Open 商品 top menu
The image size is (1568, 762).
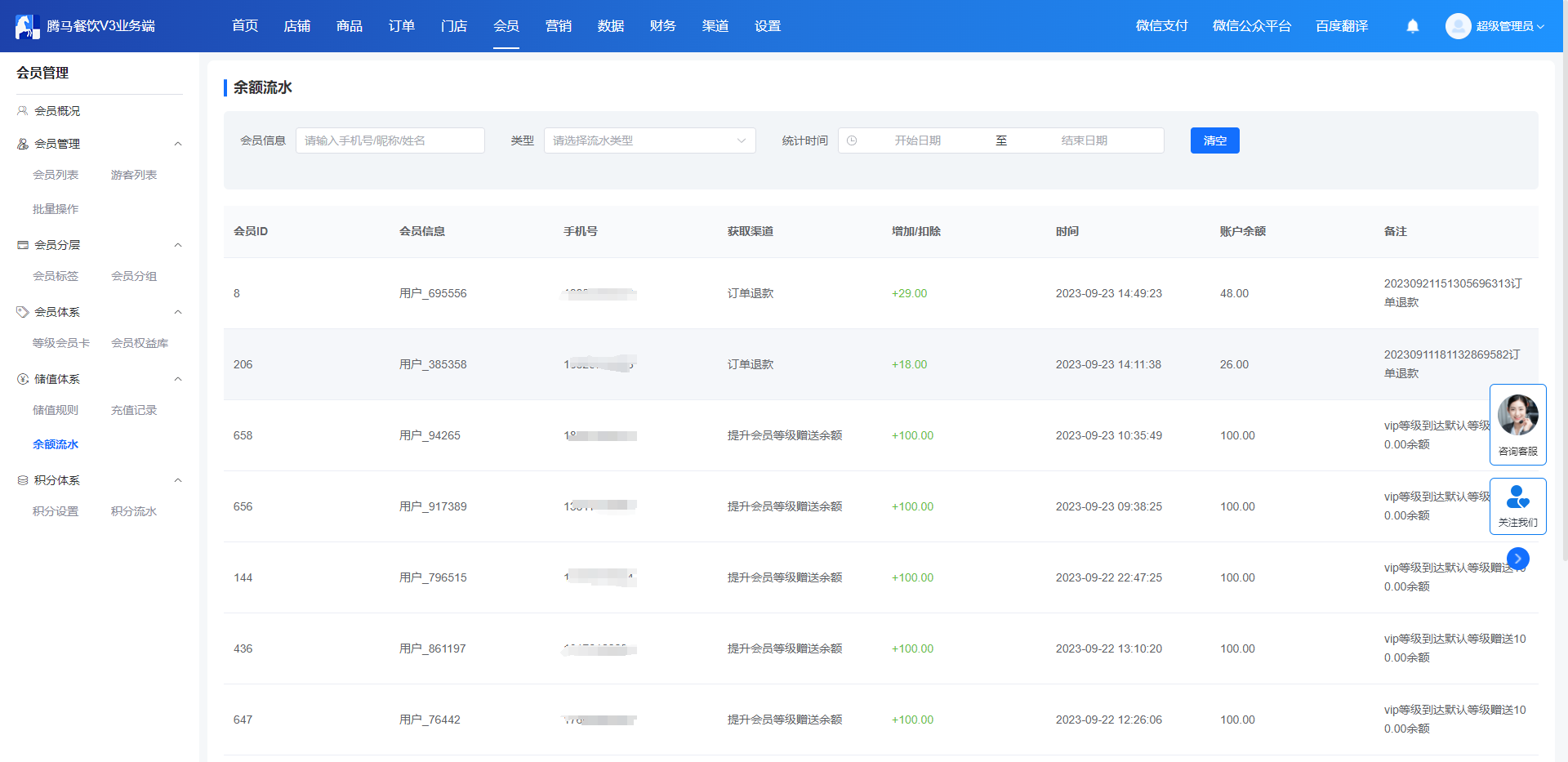click(350, 26)
